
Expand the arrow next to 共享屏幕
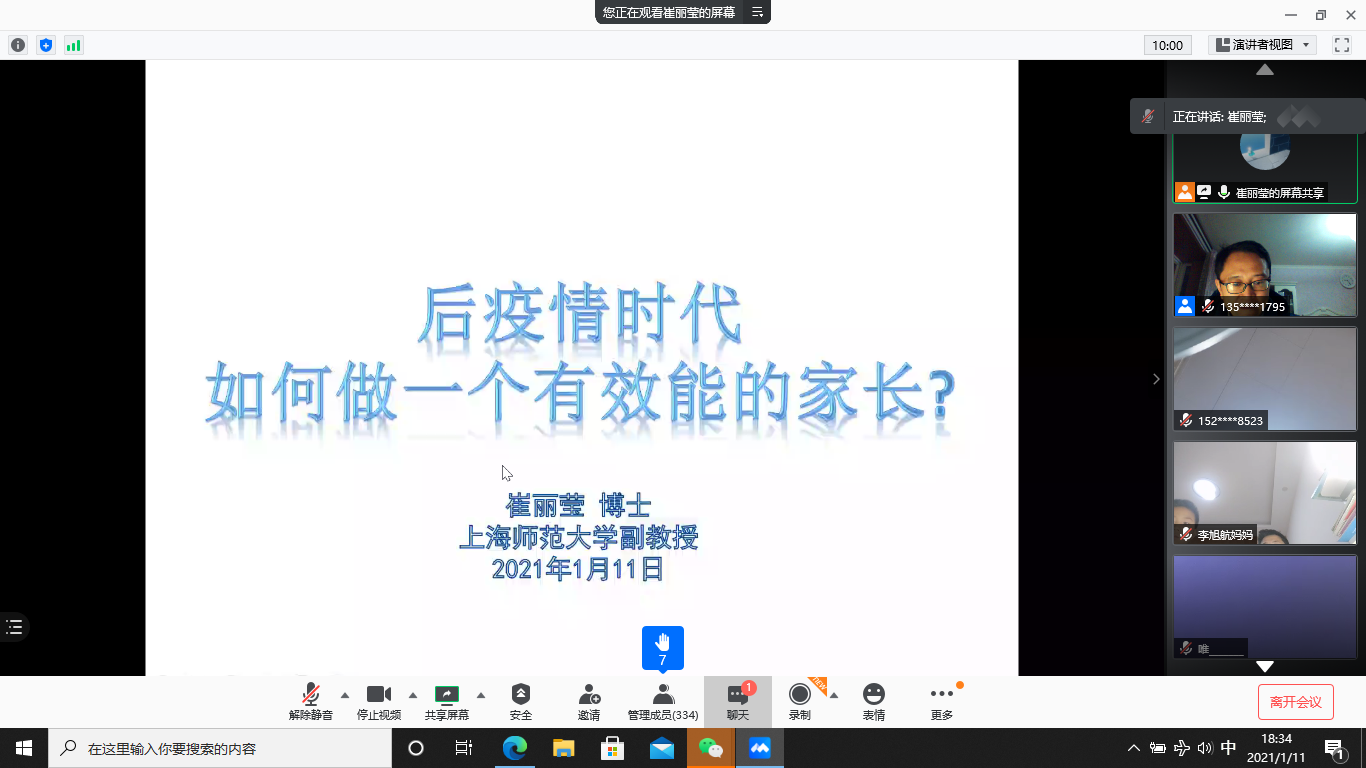tap(481, 695)
